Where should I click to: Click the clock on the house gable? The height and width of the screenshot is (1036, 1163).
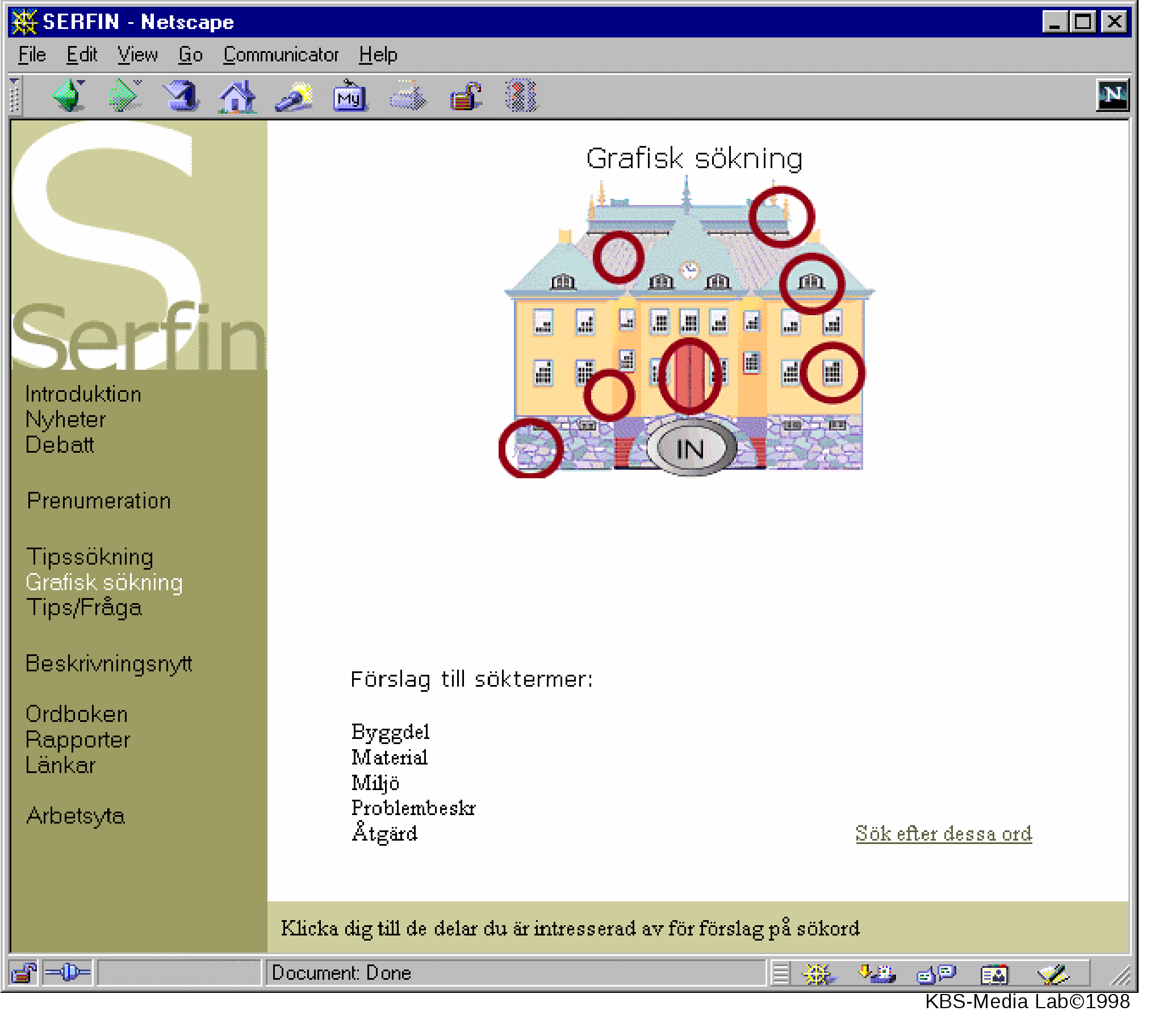[691, 270]
